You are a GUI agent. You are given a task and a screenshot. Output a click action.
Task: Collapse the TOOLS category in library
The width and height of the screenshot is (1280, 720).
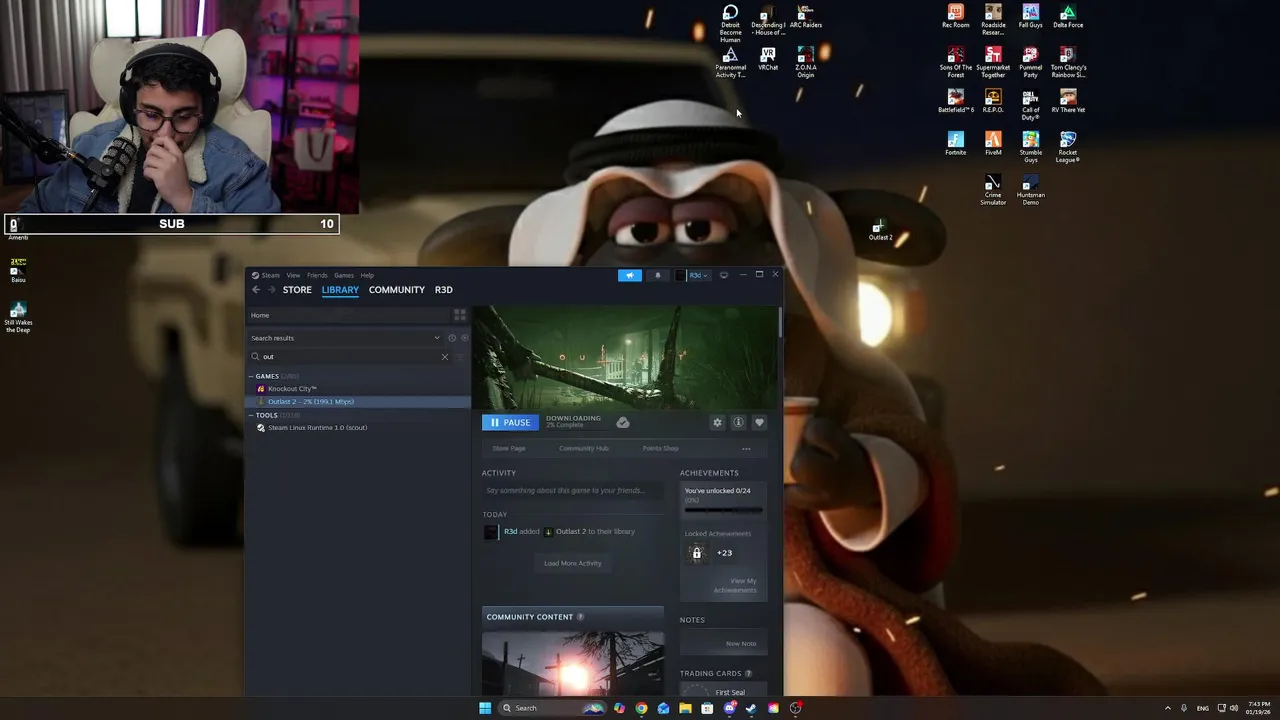[x=251, y=416]
